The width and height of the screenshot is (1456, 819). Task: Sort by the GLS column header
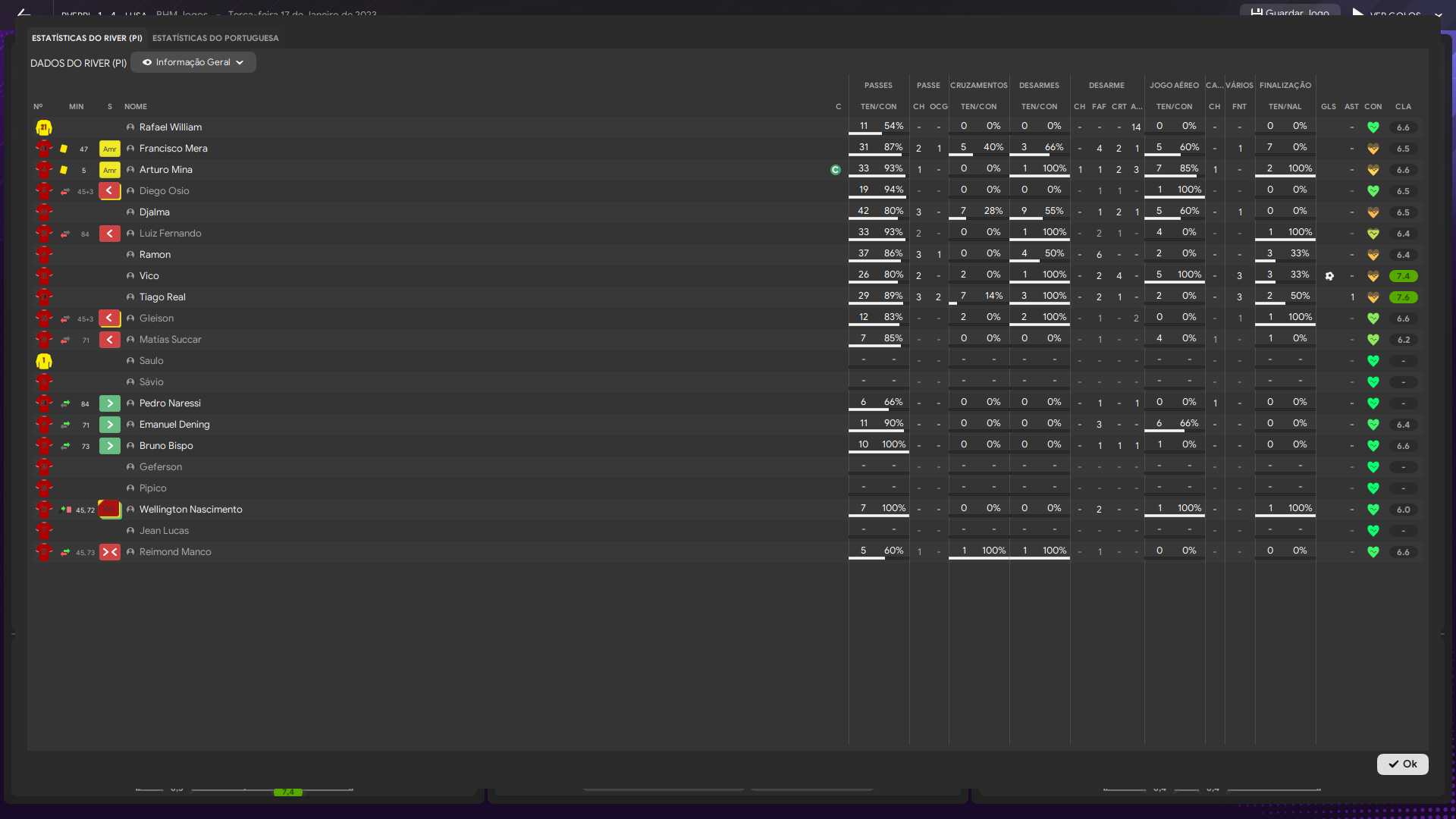pos(1329,107)
